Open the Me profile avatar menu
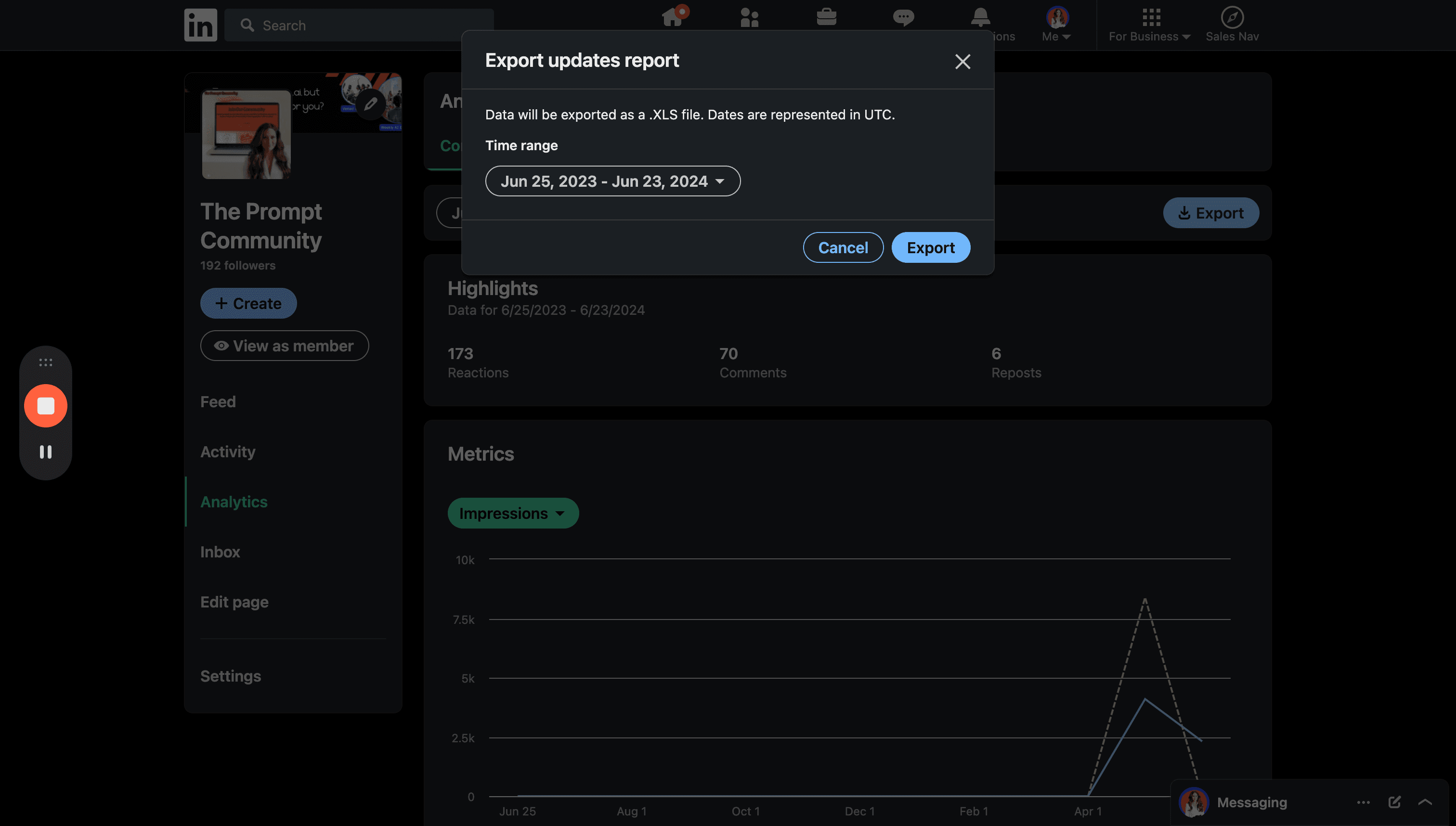This screenshot has height=826, width=1456. point(1056,25)
